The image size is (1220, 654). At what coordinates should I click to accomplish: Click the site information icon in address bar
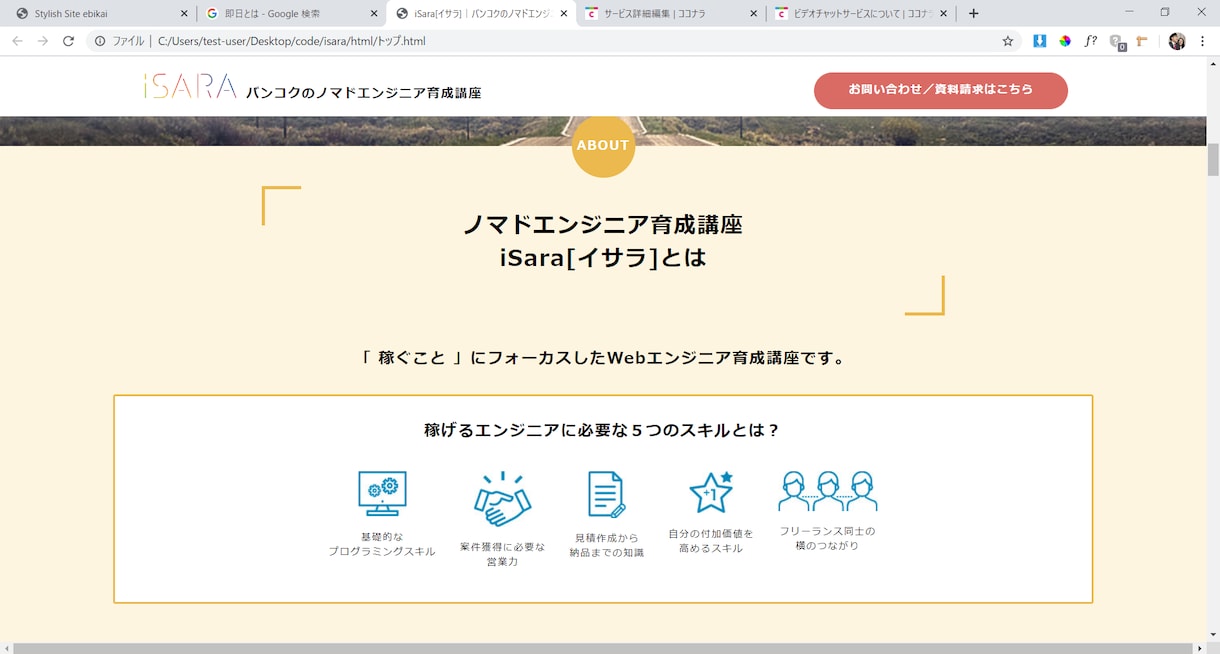point(100,41)
